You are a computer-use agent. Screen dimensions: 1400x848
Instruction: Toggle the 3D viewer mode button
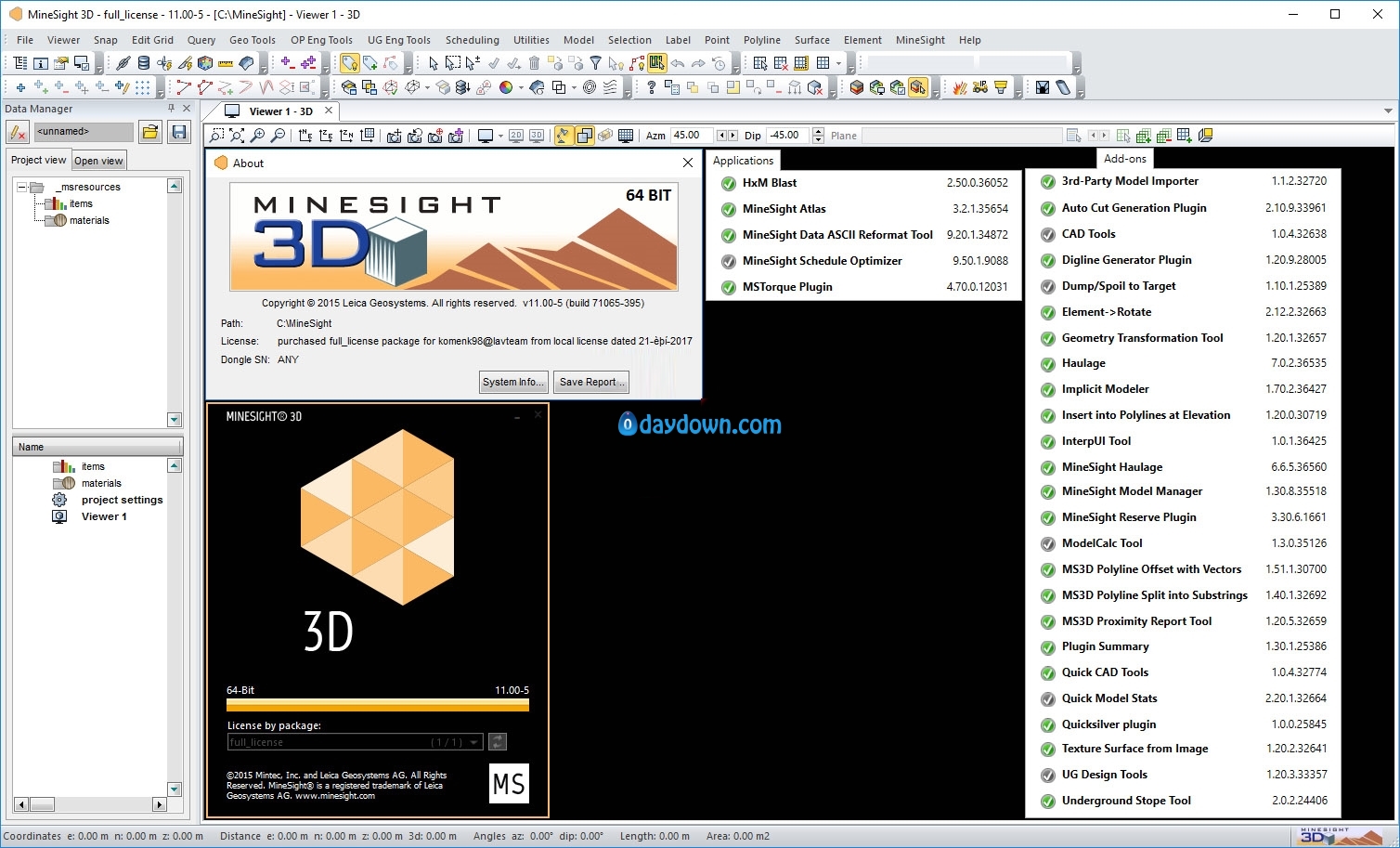(537, 136)
